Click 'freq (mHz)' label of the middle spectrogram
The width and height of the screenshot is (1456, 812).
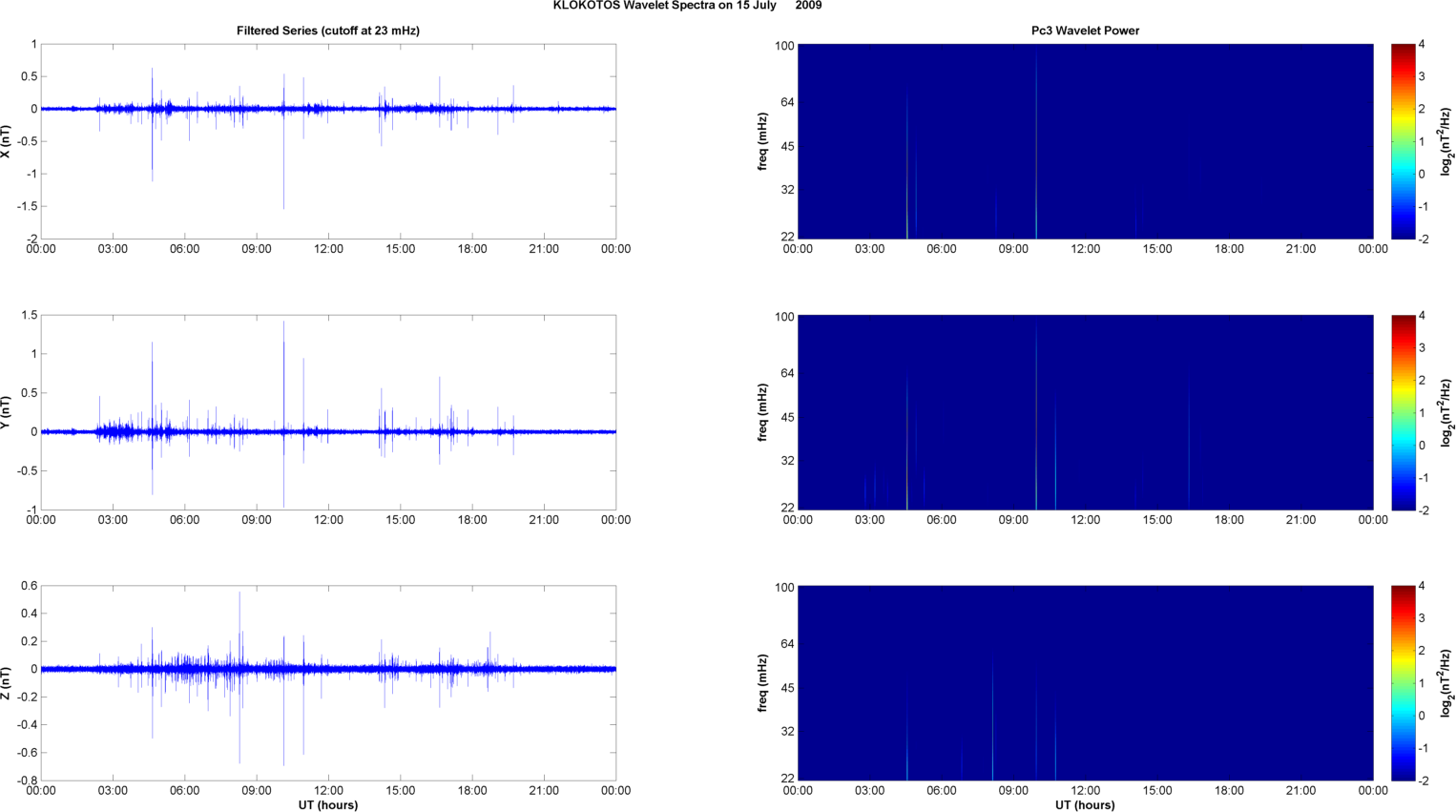point(763,412)
